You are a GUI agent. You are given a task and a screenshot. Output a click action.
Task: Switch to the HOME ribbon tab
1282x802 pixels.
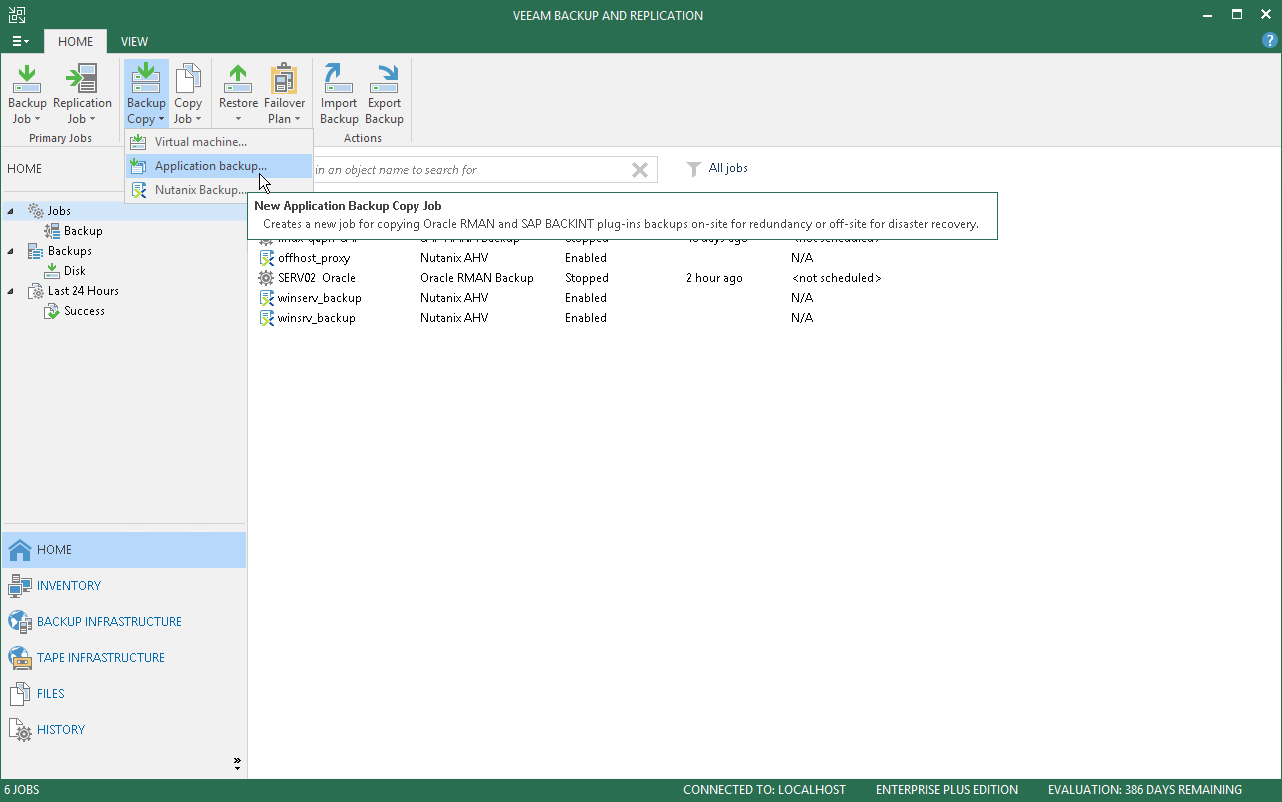click(75, 41)
